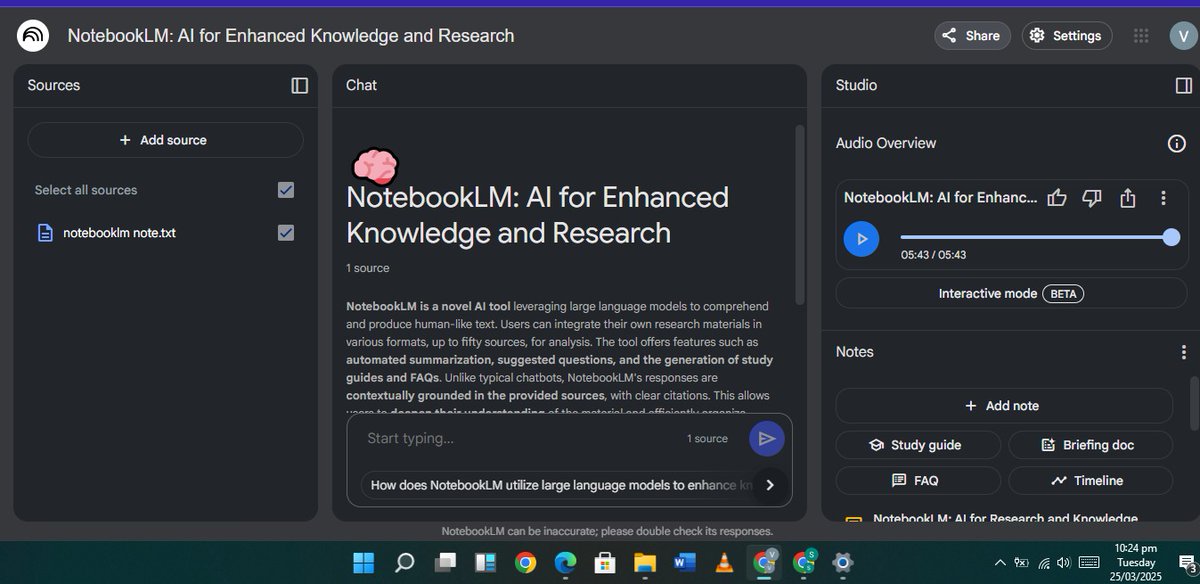Viewport: 1200px width, 584px height.
Task: Show hidden system tray icons
Action: pyautogui.click(x=1000, y=563)
